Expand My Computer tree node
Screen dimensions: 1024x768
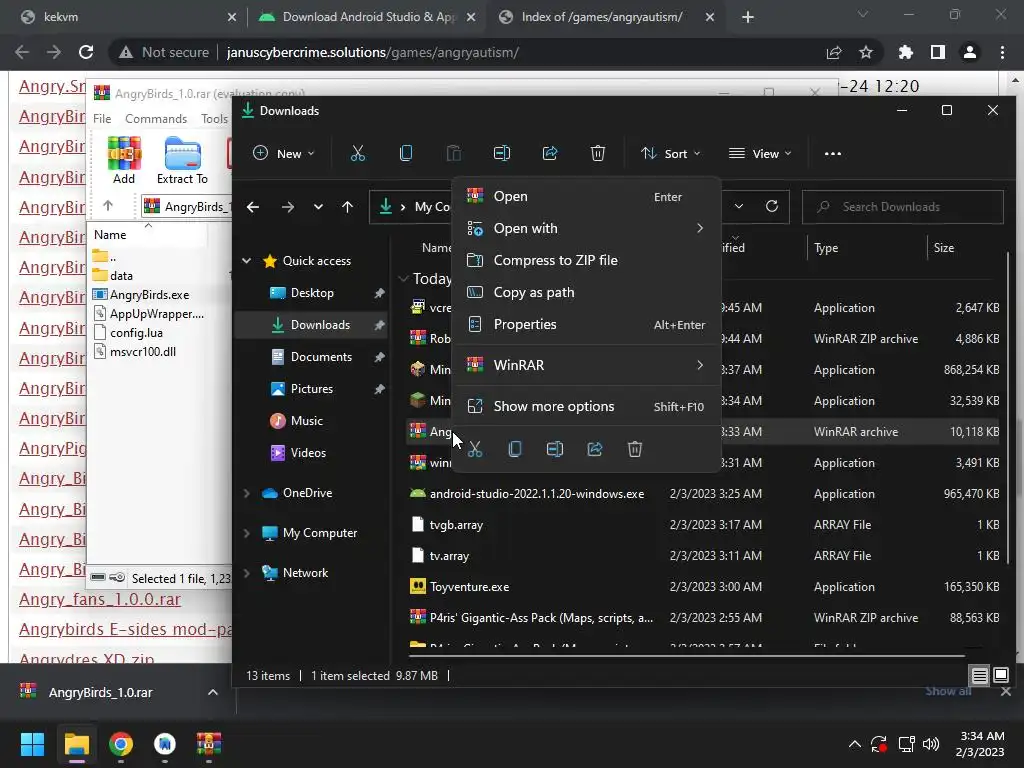point(247,533)
